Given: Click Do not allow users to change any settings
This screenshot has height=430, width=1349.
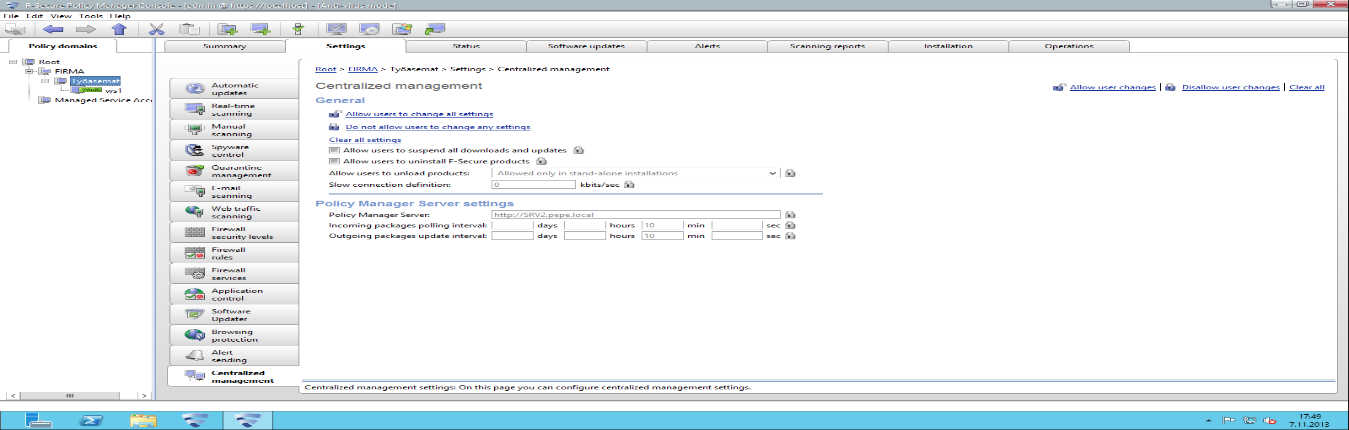Looking at the screenshot, I should [x=438, y=127].
